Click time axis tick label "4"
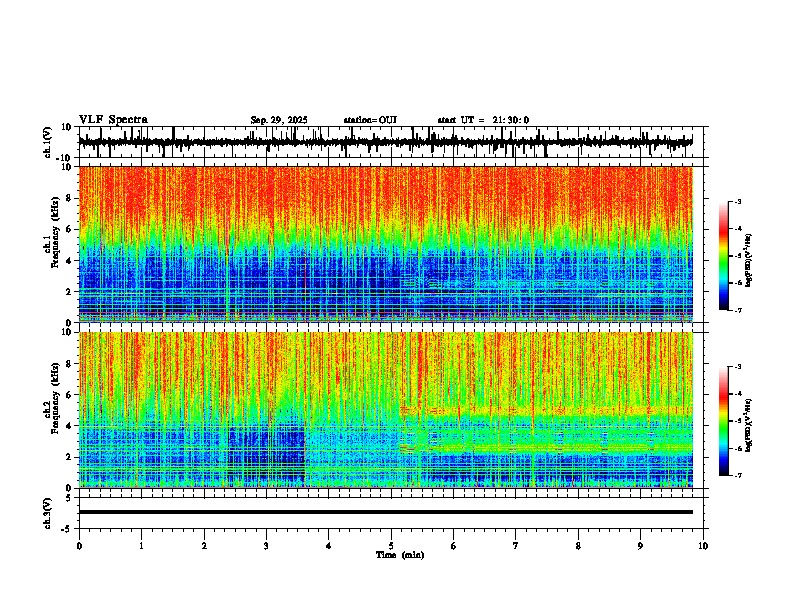 tap(329, 546)
